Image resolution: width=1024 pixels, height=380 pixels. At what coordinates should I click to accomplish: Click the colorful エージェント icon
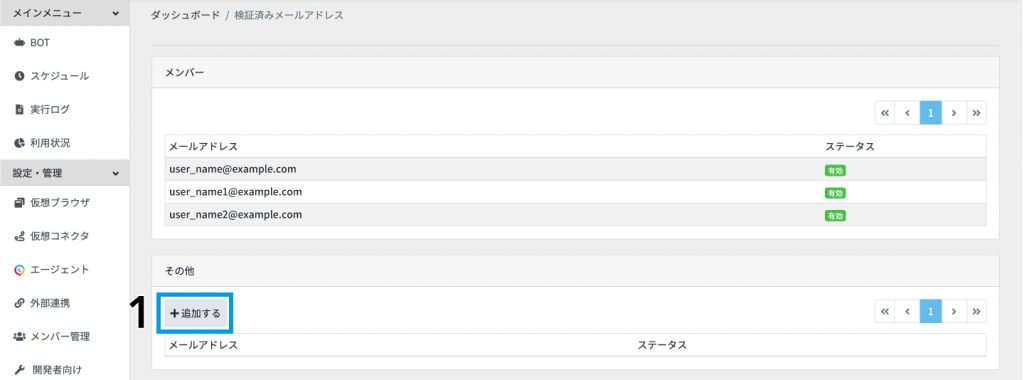tap(19, 270)
